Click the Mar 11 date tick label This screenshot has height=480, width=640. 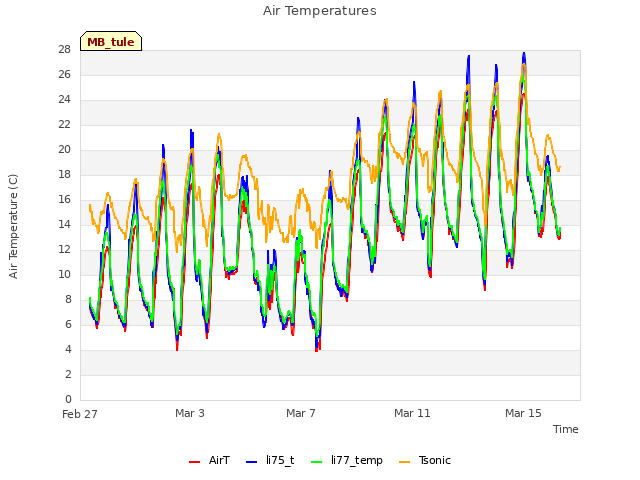(x=412, y=413)
